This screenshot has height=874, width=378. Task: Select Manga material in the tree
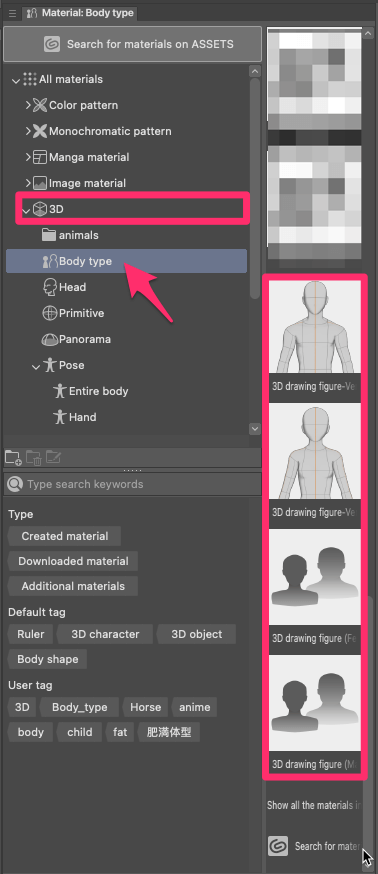[x=89, y=157]
